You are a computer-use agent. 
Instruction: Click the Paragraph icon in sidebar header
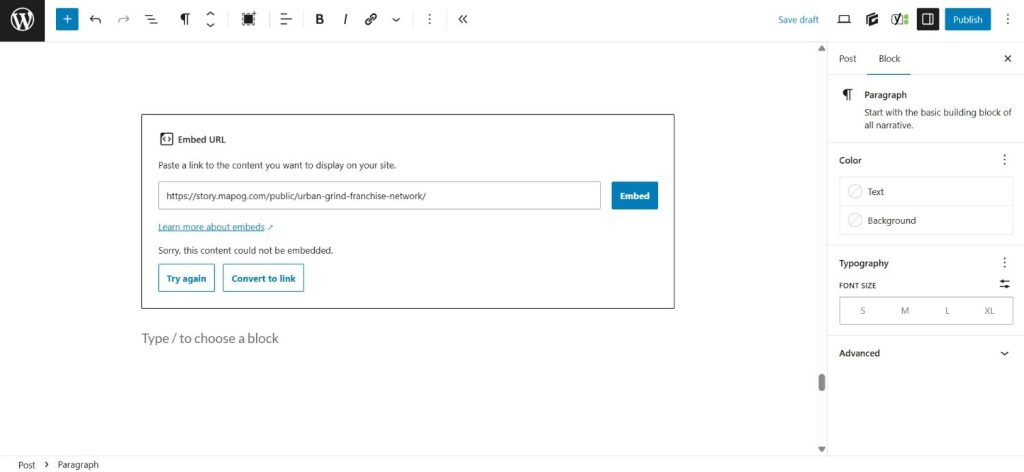[x=847, y=95]
